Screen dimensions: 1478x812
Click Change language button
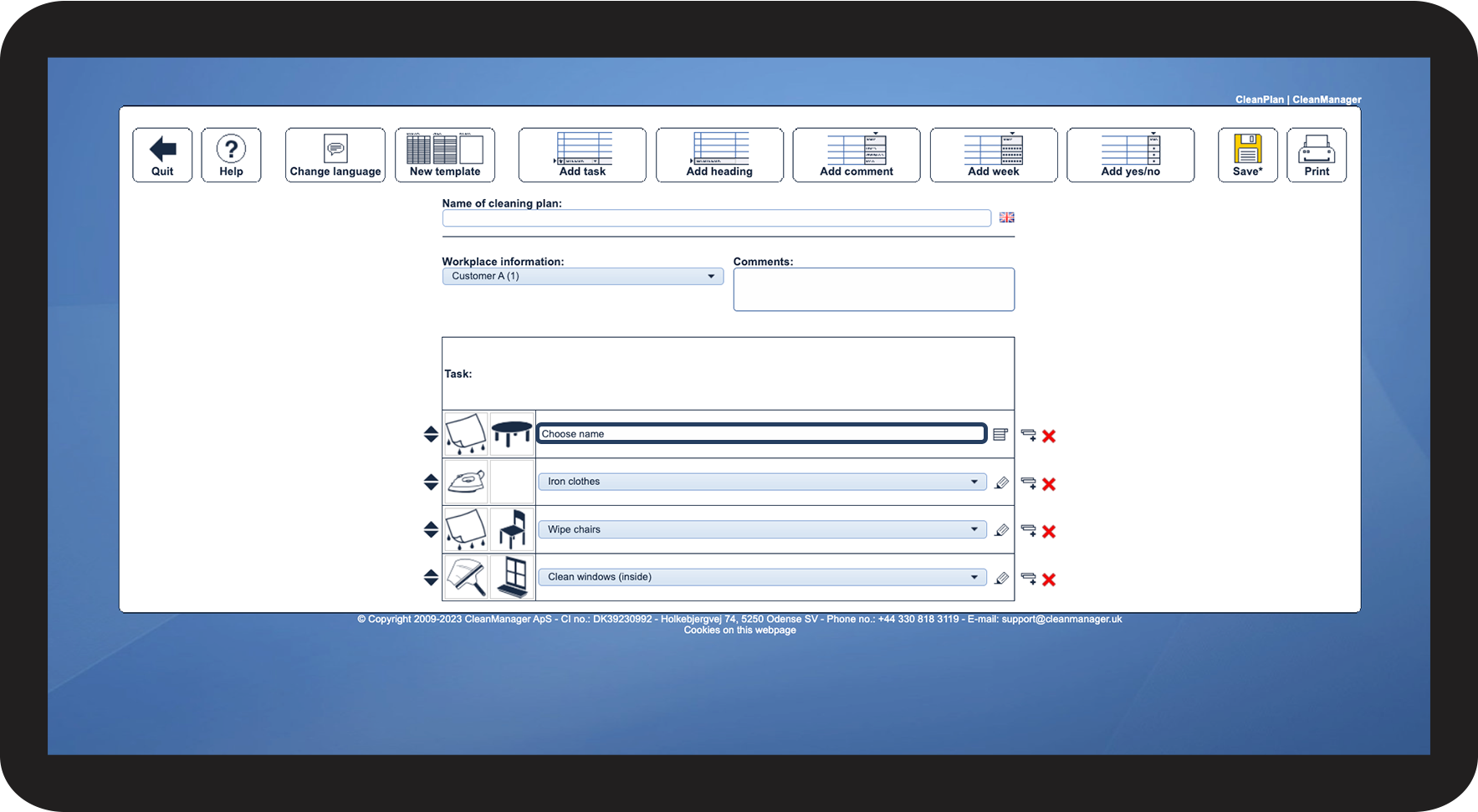click(335, 155)
